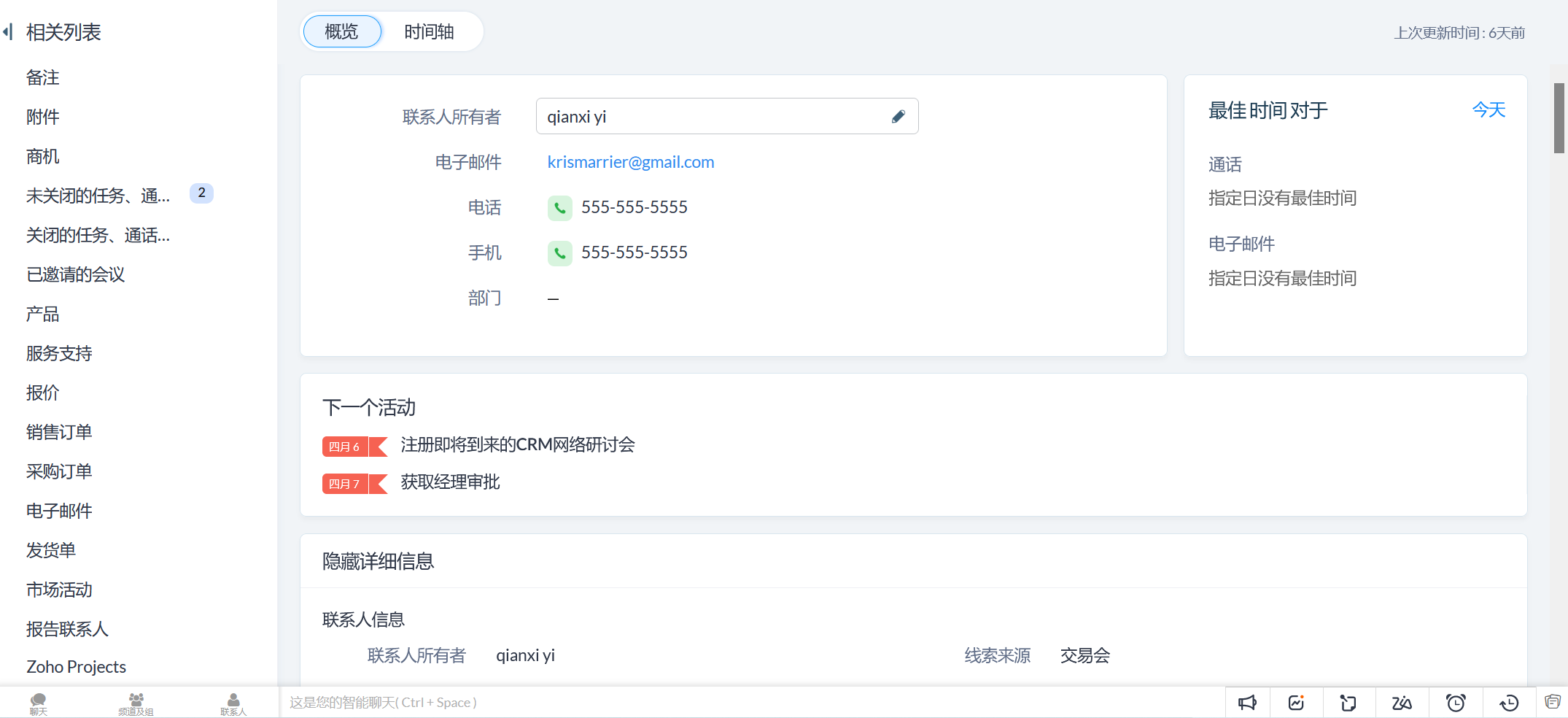Image resolution: width=1568 pixels, height=718 pixels.
Task: Click the green call icon beside 电话
Action: click(x=559, y=208)
